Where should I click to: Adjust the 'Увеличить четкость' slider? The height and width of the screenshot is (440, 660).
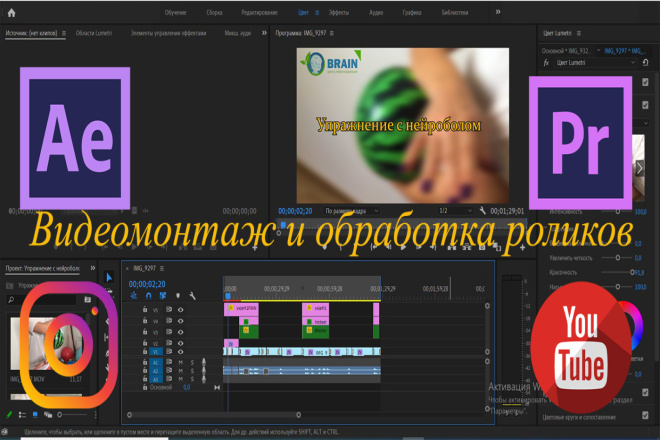coord(617,258)
